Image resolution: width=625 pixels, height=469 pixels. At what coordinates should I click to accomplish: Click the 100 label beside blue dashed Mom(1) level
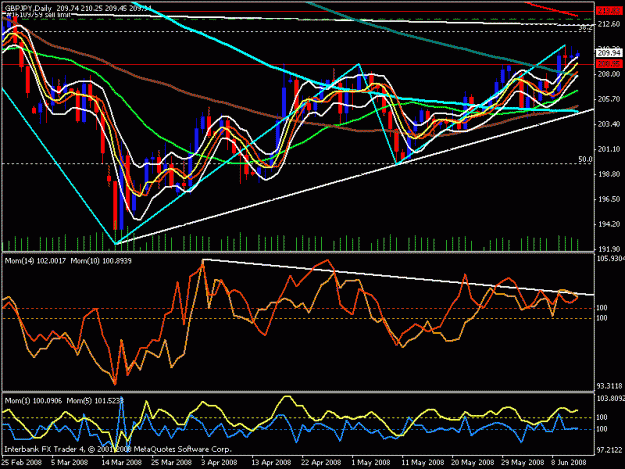602,429
